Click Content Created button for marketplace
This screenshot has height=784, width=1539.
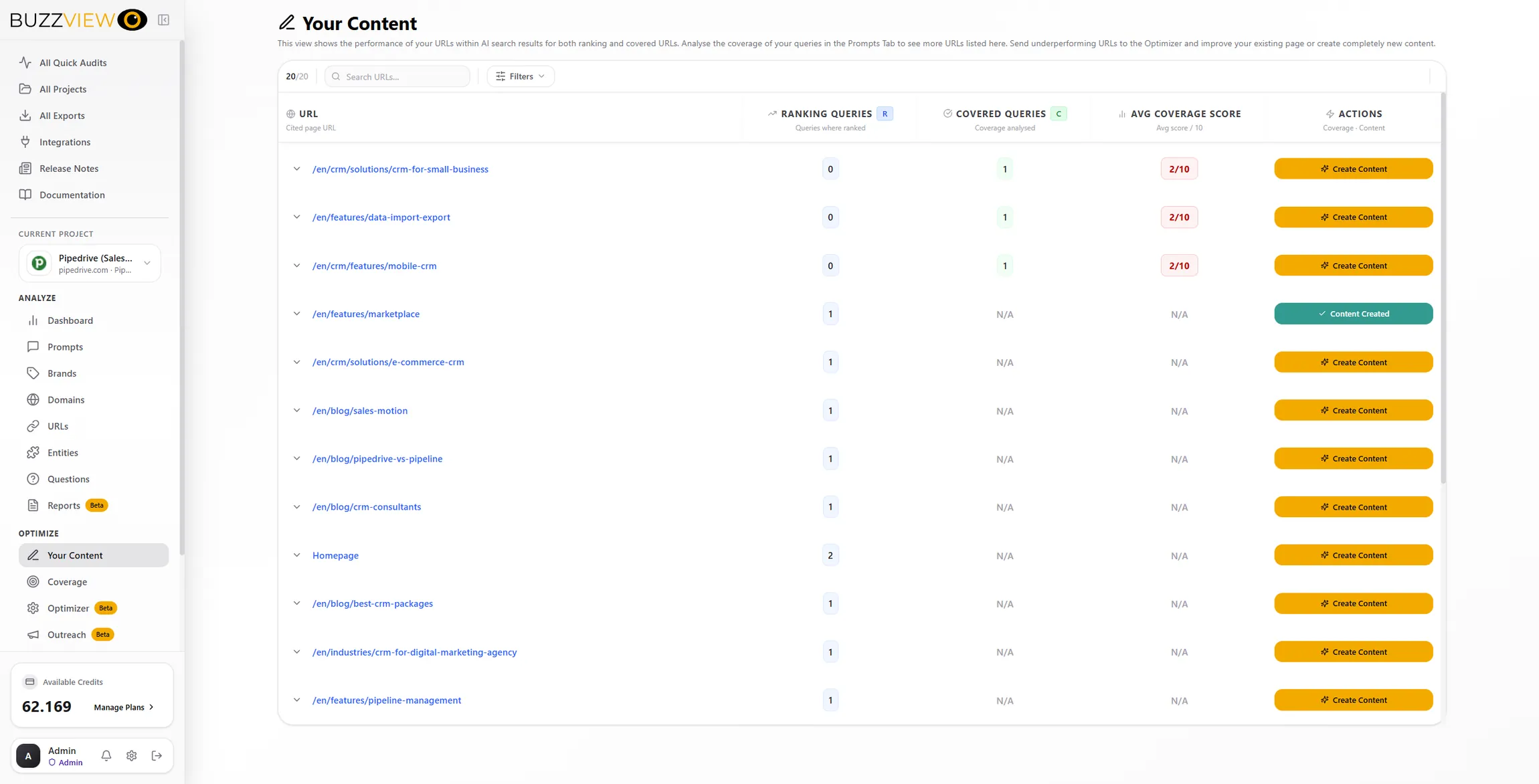[x=1353, y=314]
